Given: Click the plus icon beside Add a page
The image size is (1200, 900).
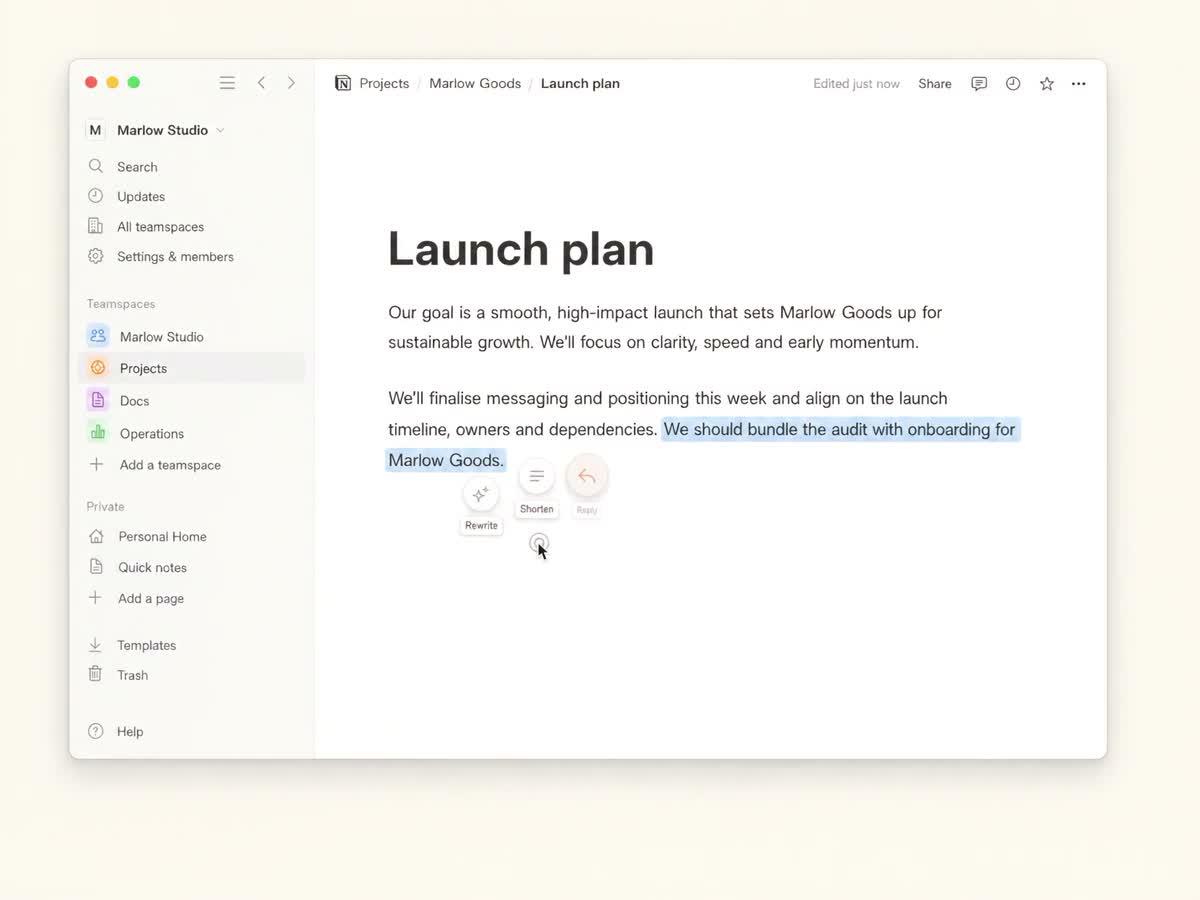Looking at the screenshot, I should coord(96,598).
